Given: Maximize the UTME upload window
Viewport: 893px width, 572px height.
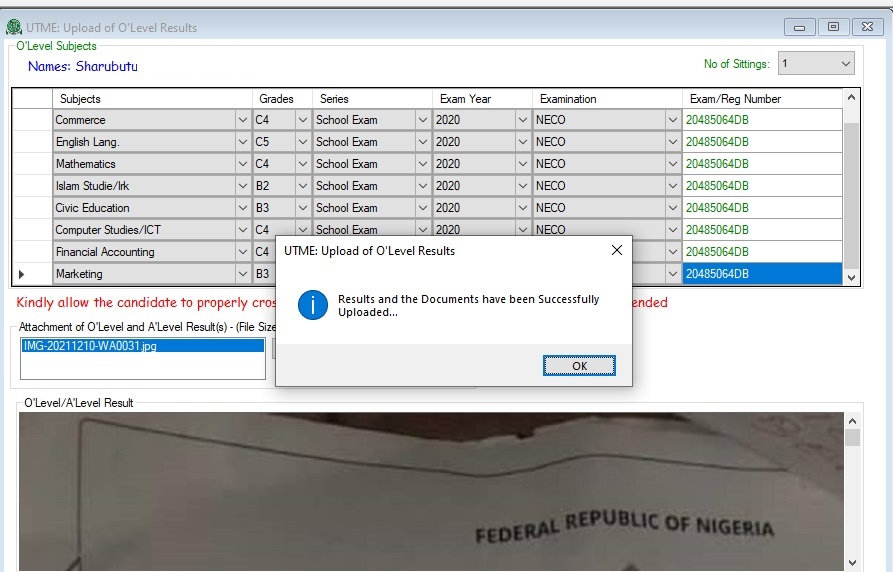Looking at the screenshot, I should point(833,27).
